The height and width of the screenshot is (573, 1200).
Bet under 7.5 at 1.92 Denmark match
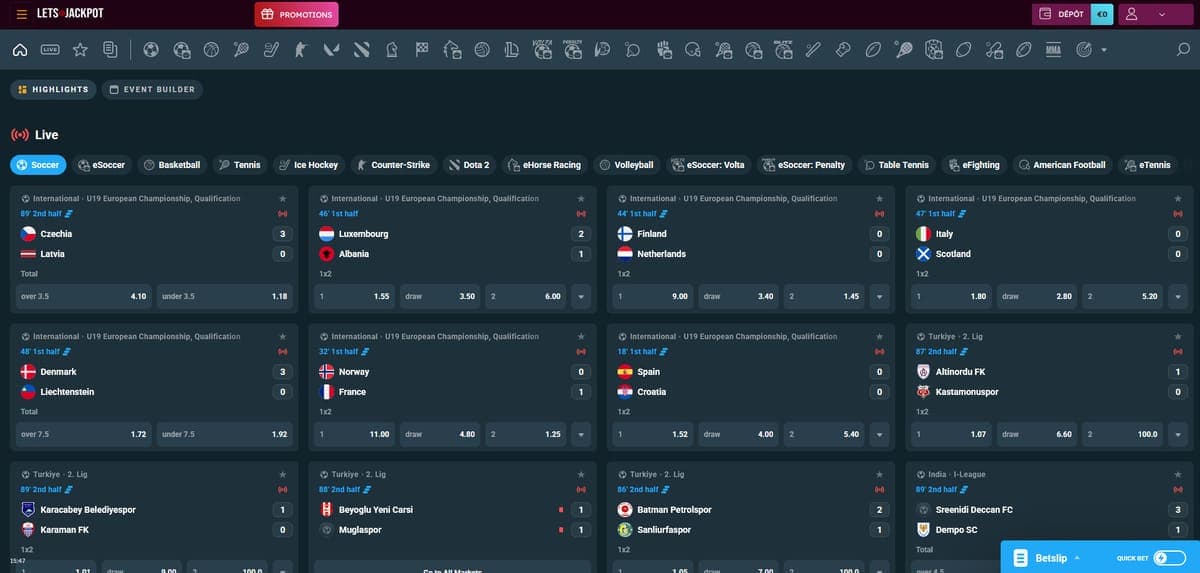(x=225, y=434)
